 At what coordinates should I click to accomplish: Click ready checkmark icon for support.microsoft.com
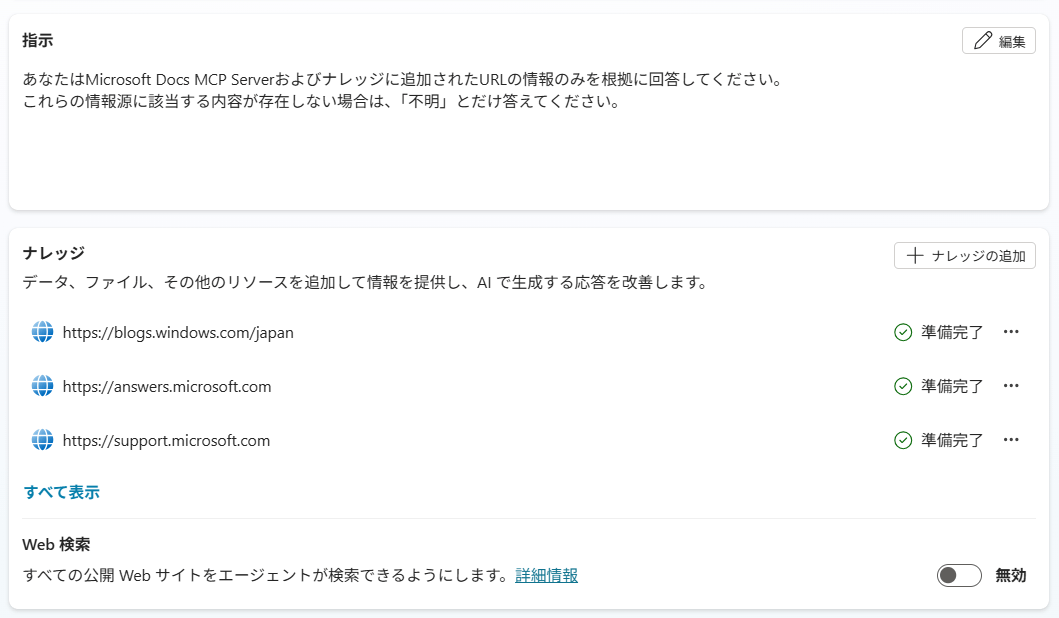tap(903, 440)
